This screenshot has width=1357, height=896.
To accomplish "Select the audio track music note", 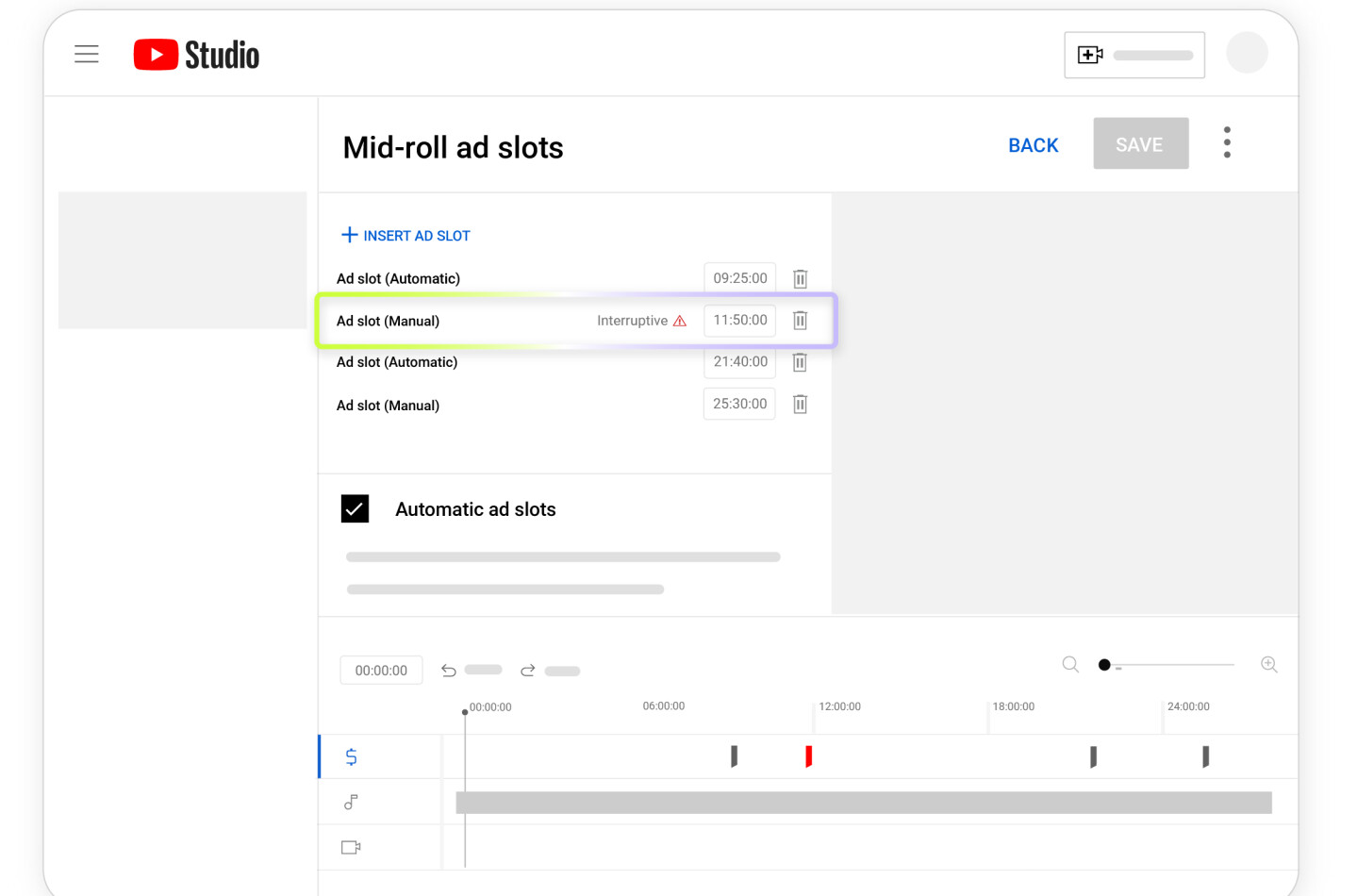I will (351, 803).
